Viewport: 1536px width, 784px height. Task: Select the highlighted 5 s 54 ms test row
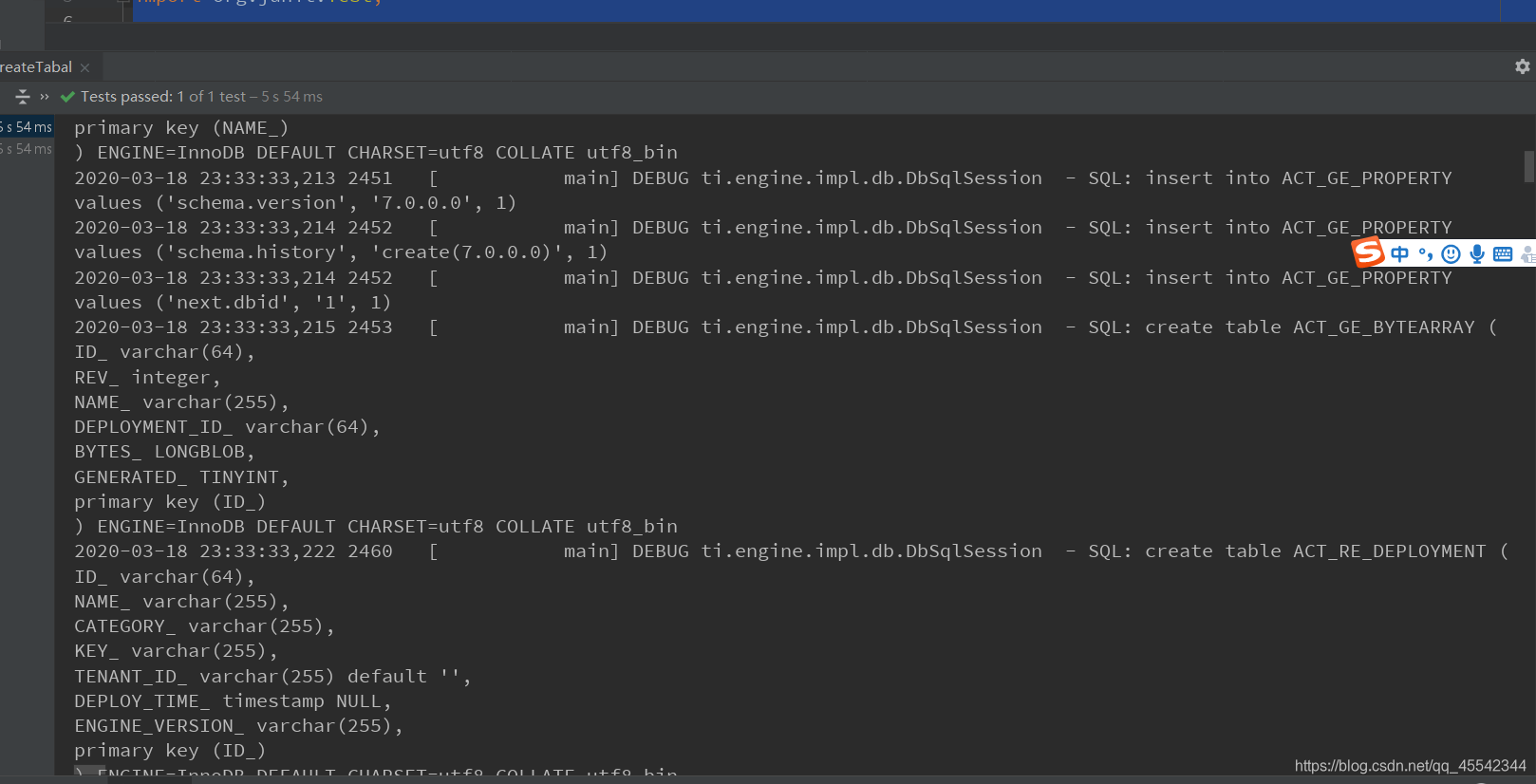[x=27, y=127]
